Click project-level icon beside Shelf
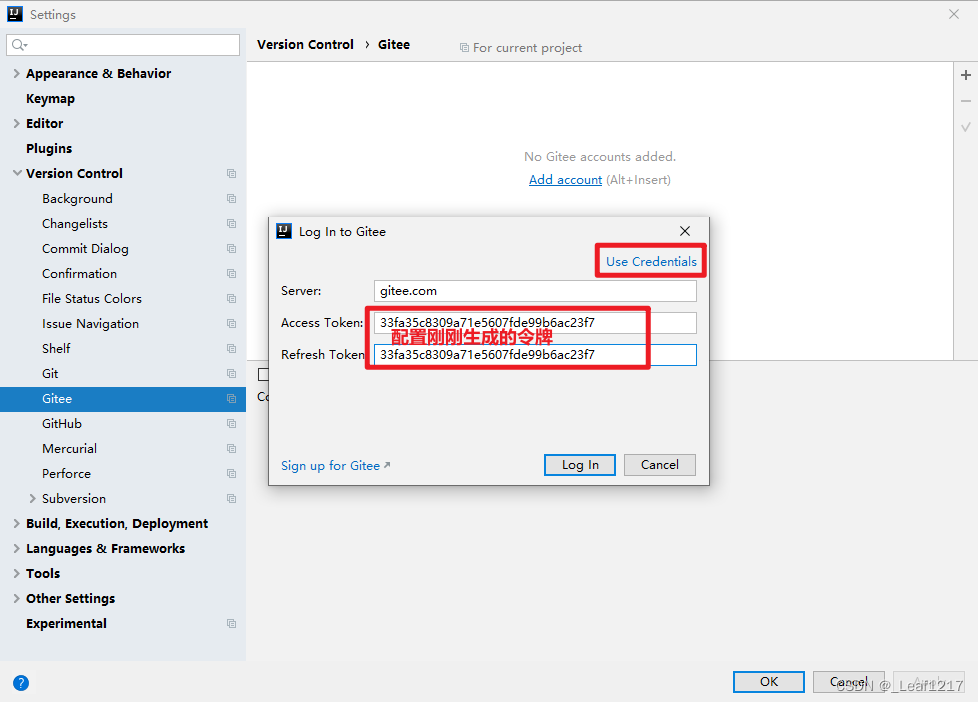The height and width of the screenshot is (702, 978). click(x=231, y=348)
